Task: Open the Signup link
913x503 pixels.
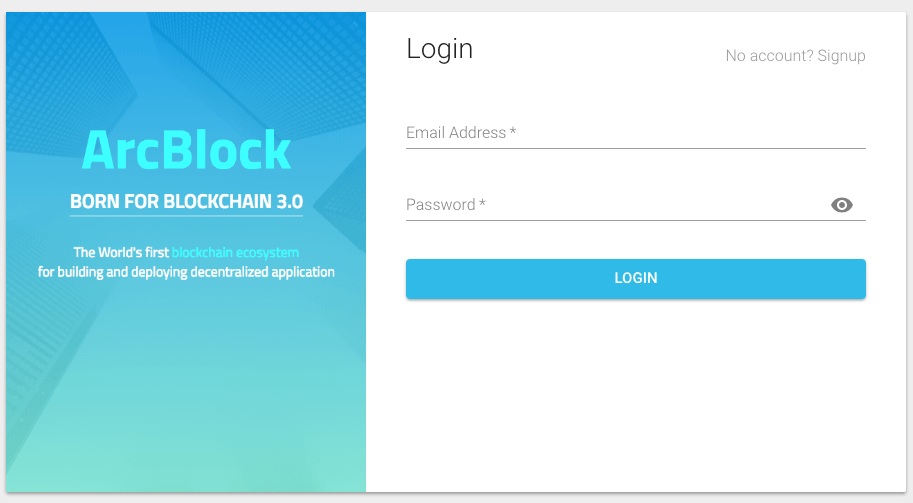Action: tap(841, 56)
